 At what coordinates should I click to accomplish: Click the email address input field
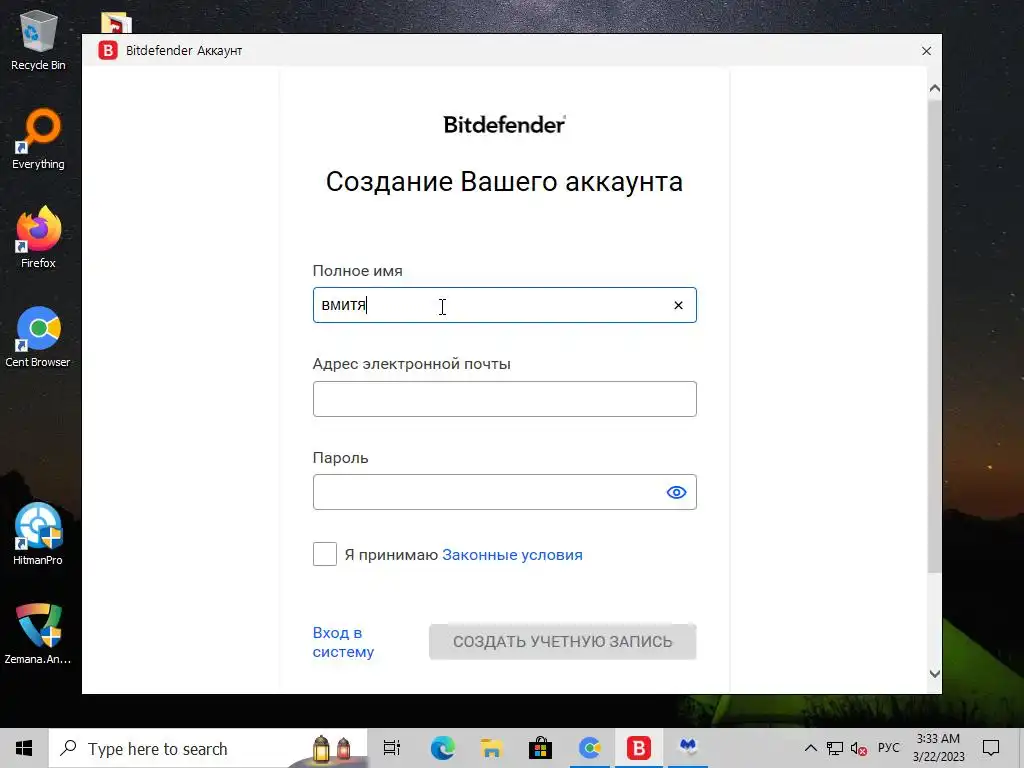504,398
